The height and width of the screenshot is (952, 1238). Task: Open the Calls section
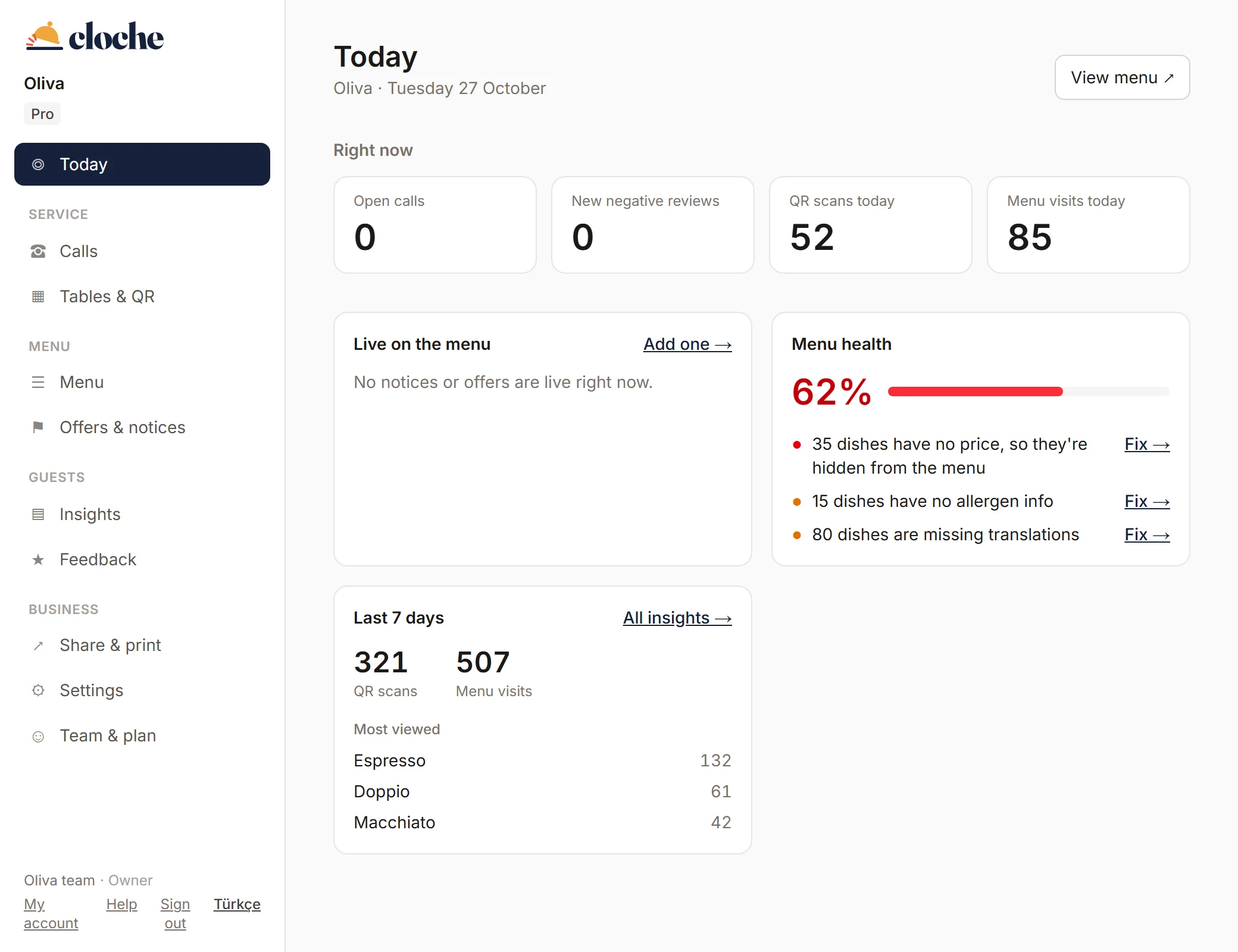tap(142, 251)
